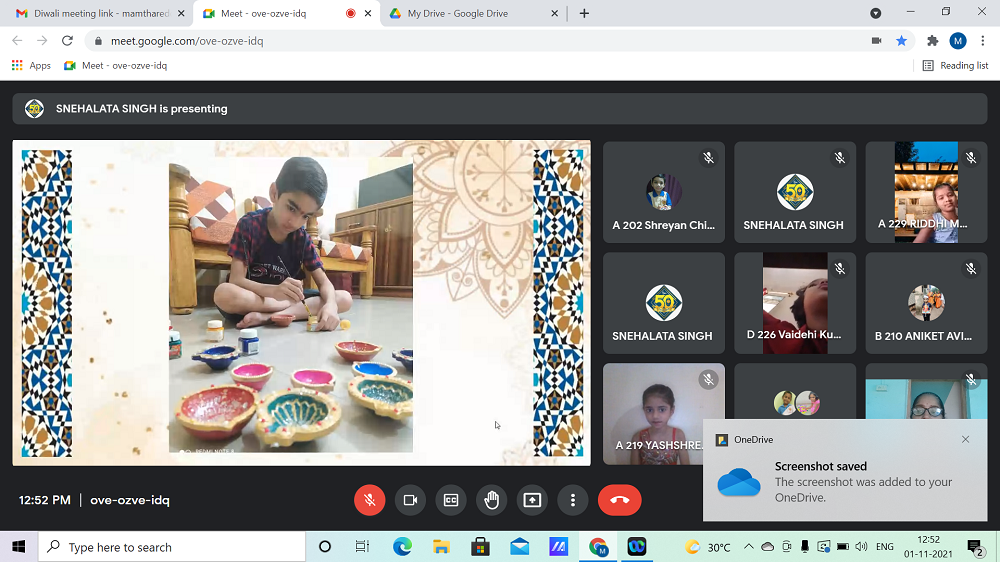
Task: Select the A 219 YASHSHRE participant tile
Action: pos(663,414)
